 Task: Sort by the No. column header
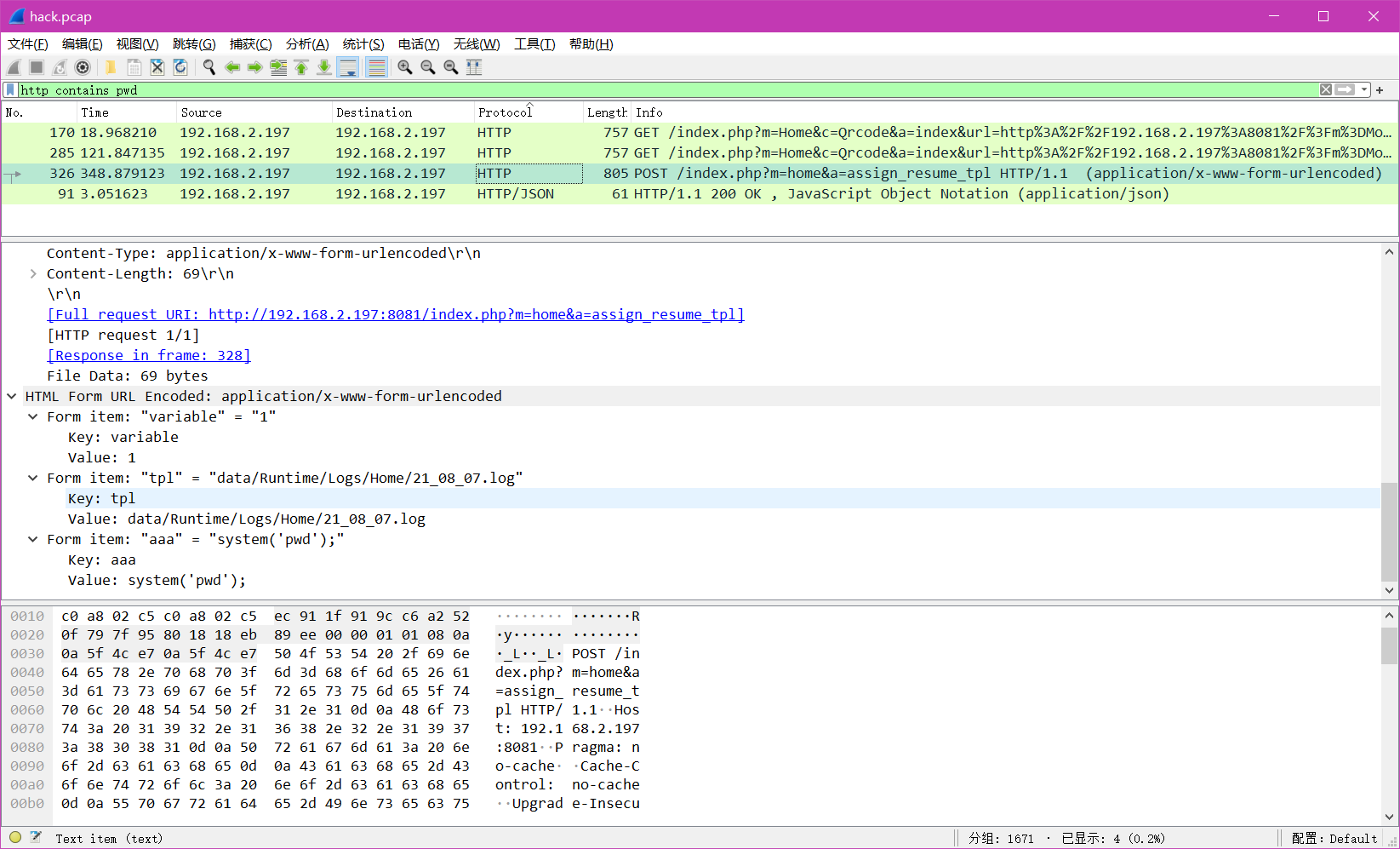[x=38, y=112]
